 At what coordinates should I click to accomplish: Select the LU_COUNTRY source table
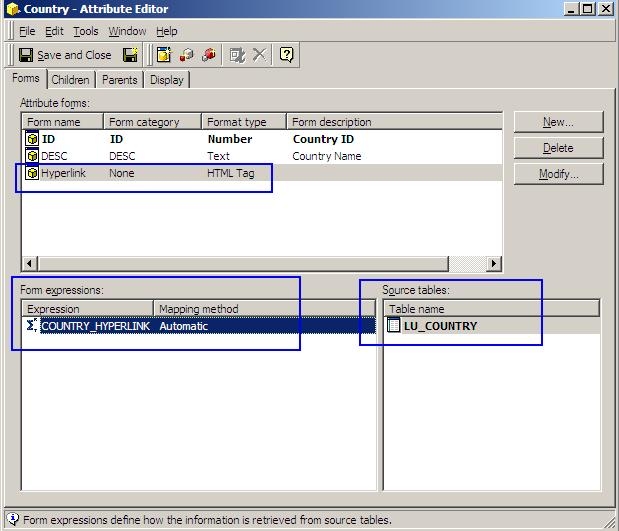440,326
